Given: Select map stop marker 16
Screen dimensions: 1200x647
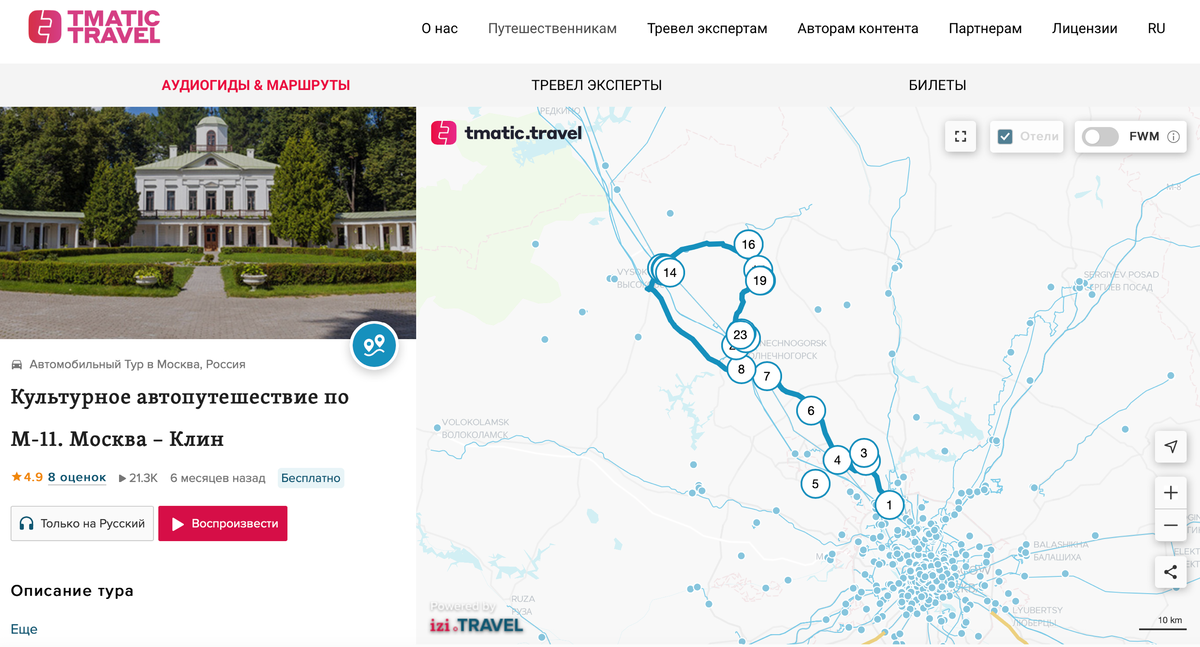Looking at the screenshot, I should (x=748, y=244).
